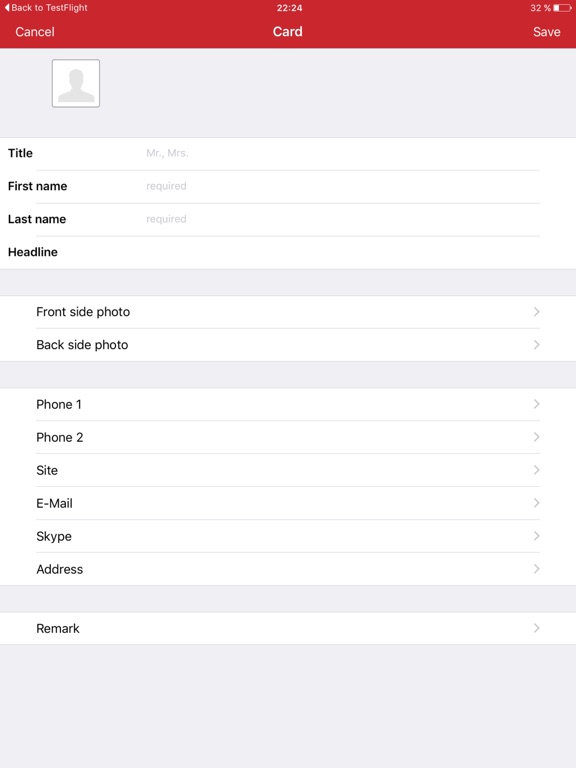Select the Skype entry label

coord(54,536)
